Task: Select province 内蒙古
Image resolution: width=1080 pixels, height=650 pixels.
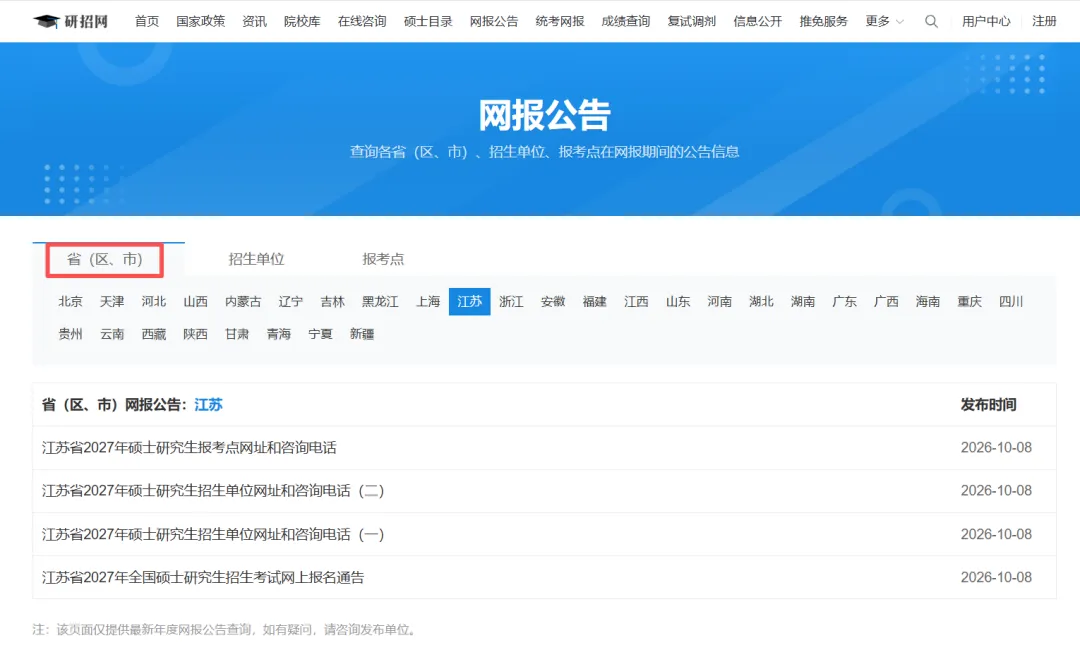Action: point(243,302)
